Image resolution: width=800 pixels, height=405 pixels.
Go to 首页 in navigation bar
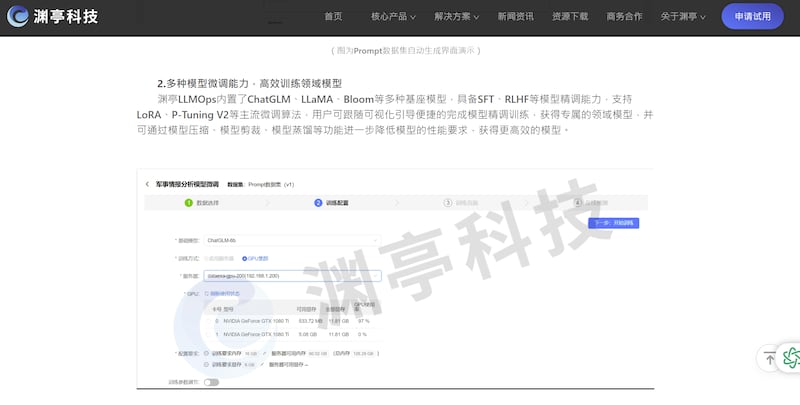click(333, 17)
